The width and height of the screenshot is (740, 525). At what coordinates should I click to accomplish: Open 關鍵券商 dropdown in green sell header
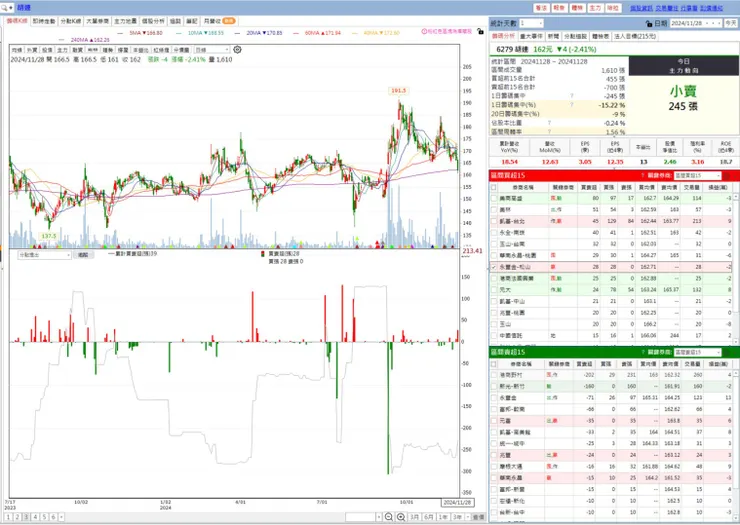[x=698, y=353]
